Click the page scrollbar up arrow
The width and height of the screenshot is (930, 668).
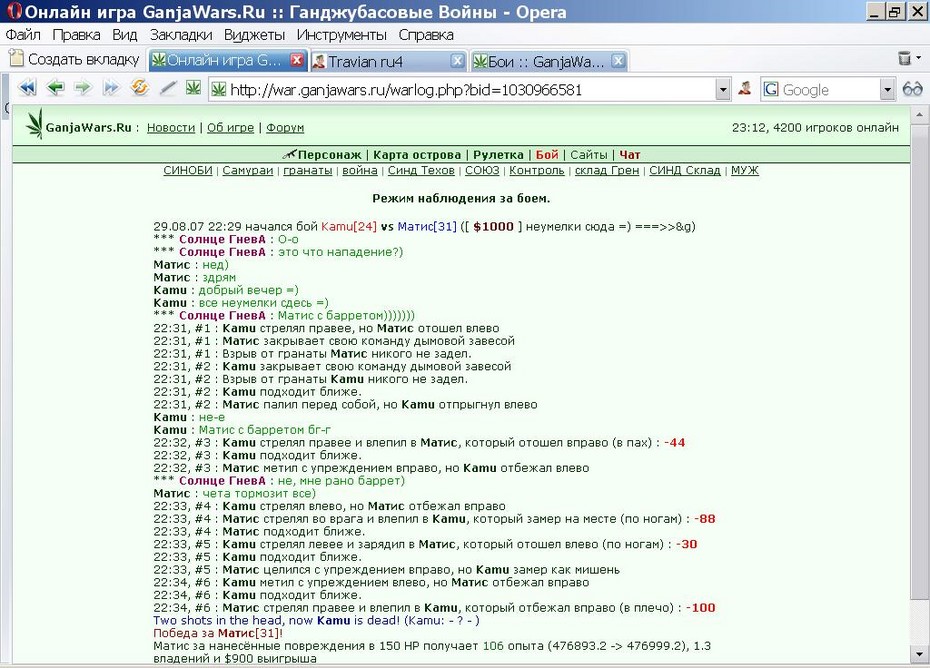[x=919, y=114]
